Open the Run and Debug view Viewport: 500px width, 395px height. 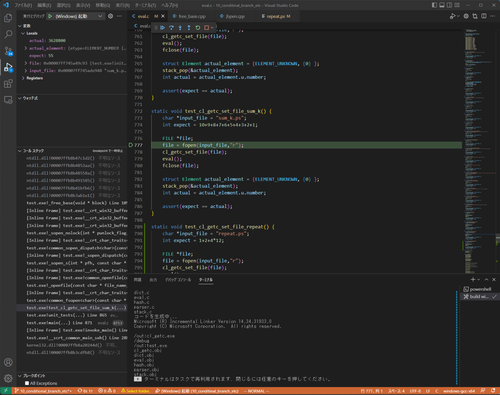click(x=8, y=67)
